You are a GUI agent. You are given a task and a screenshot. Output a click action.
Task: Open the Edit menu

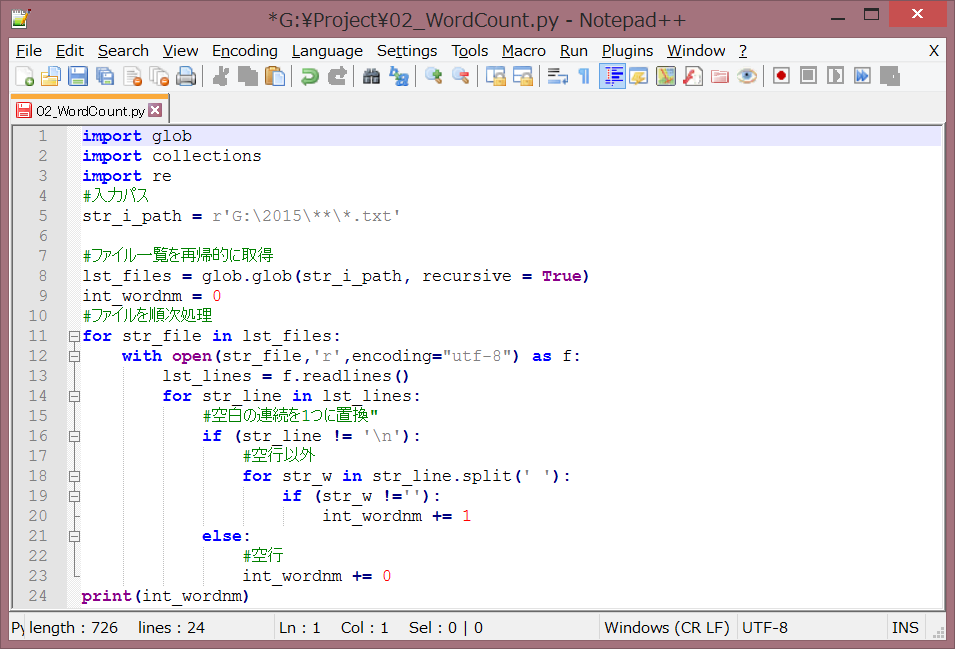(x=69, y=51)
